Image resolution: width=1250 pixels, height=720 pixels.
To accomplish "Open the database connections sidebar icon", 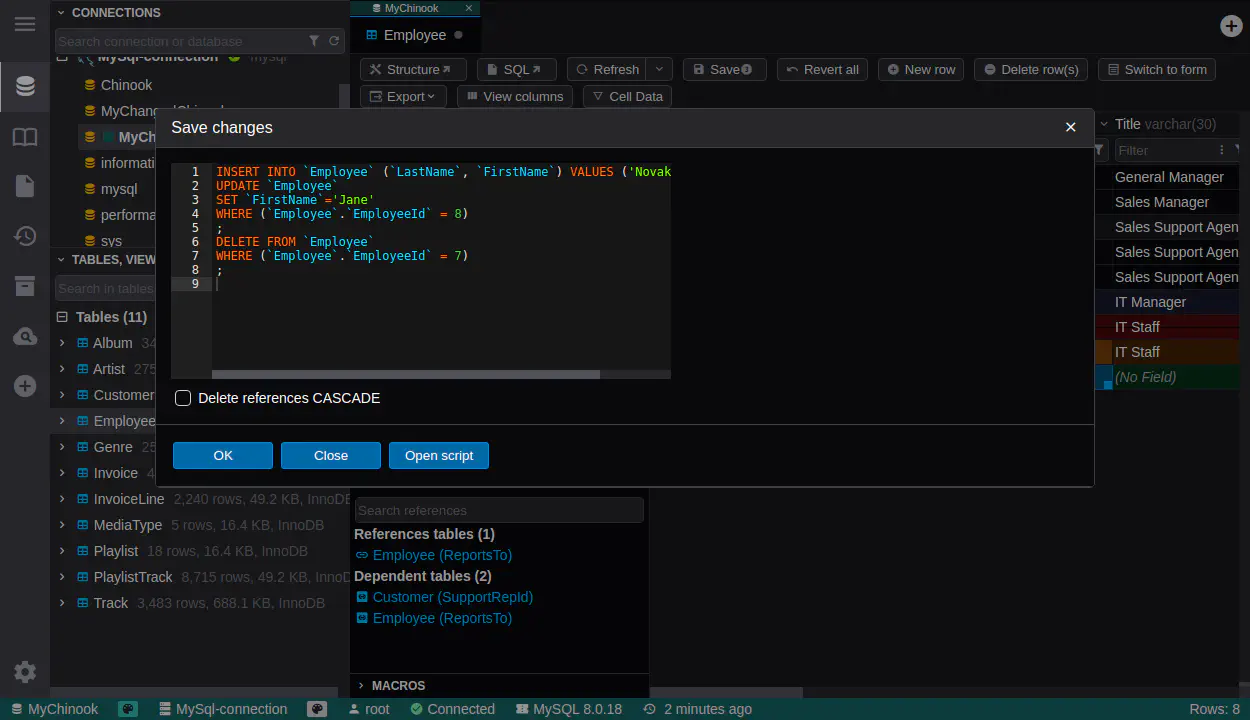I will pos(25,87).
